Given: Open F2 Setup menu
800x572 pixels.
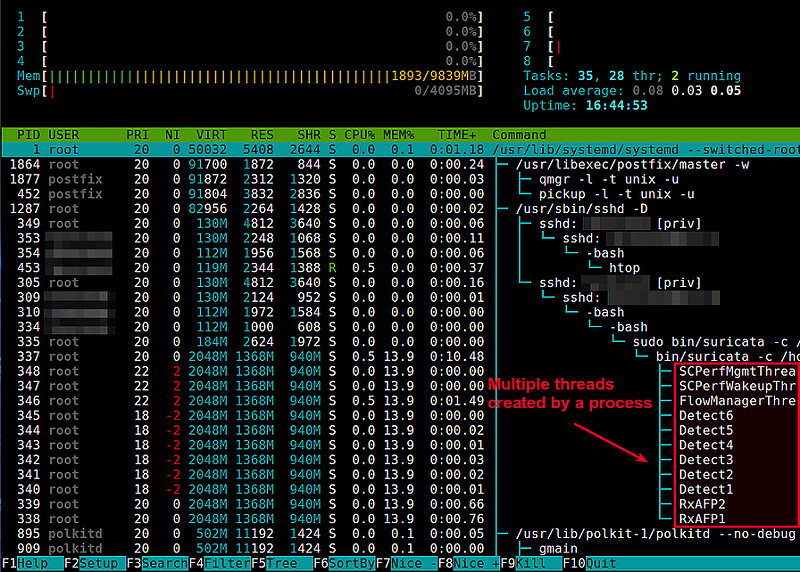Looking at the screenshot, I should (92, 564).
